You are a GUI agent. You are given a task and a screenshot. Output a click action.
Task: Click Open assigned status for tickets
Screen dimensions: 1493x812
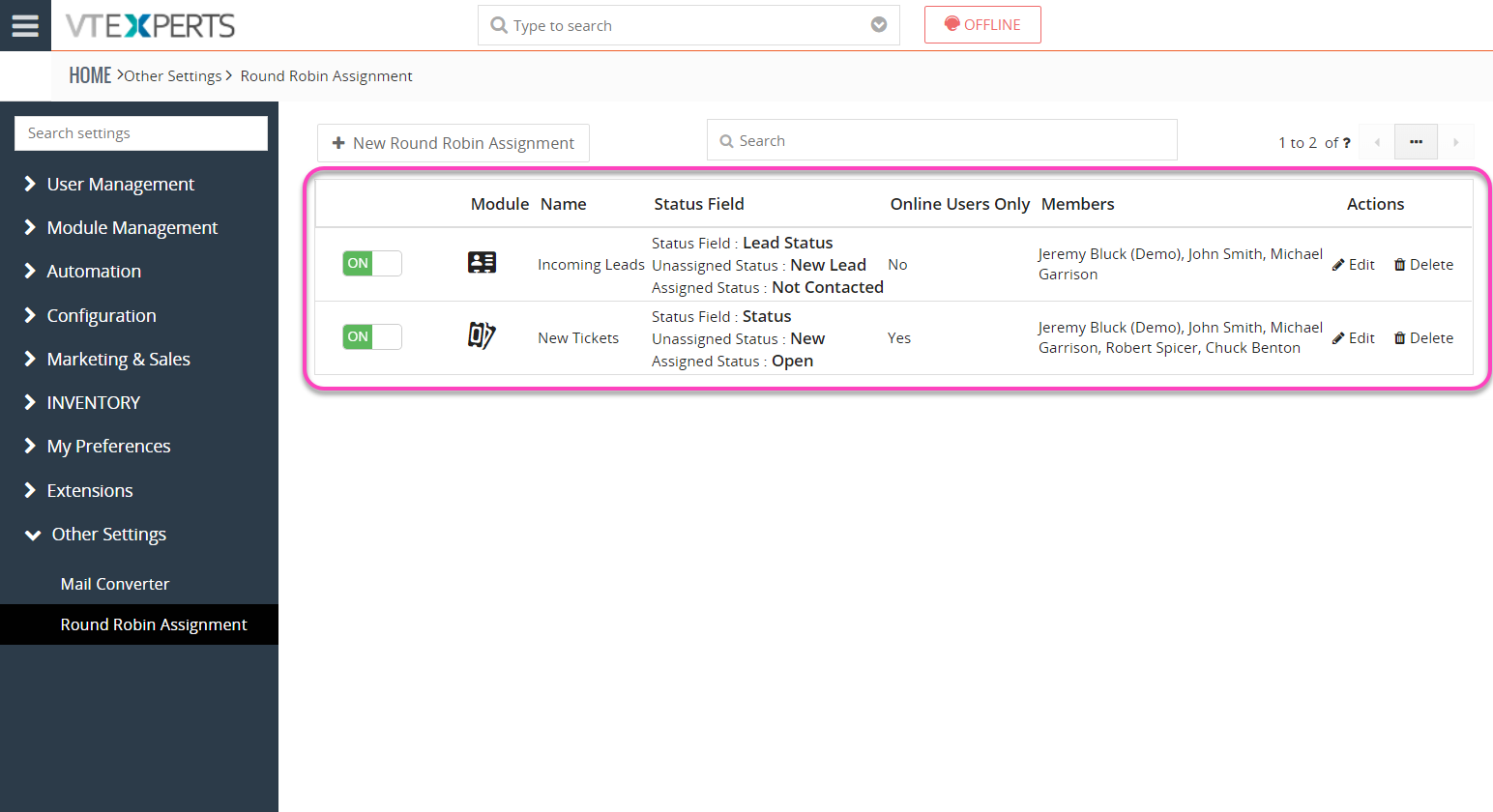coord(792,361)
